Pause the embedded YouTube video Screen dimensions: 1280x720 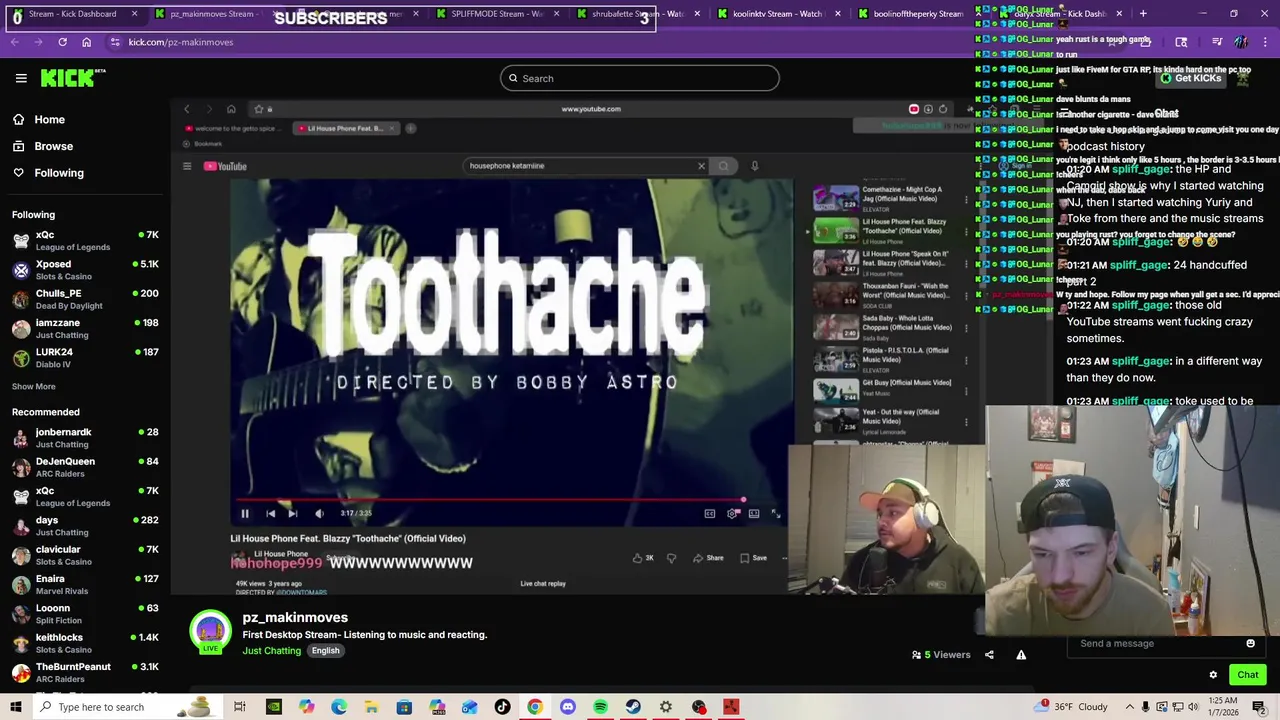coord(245,513)
